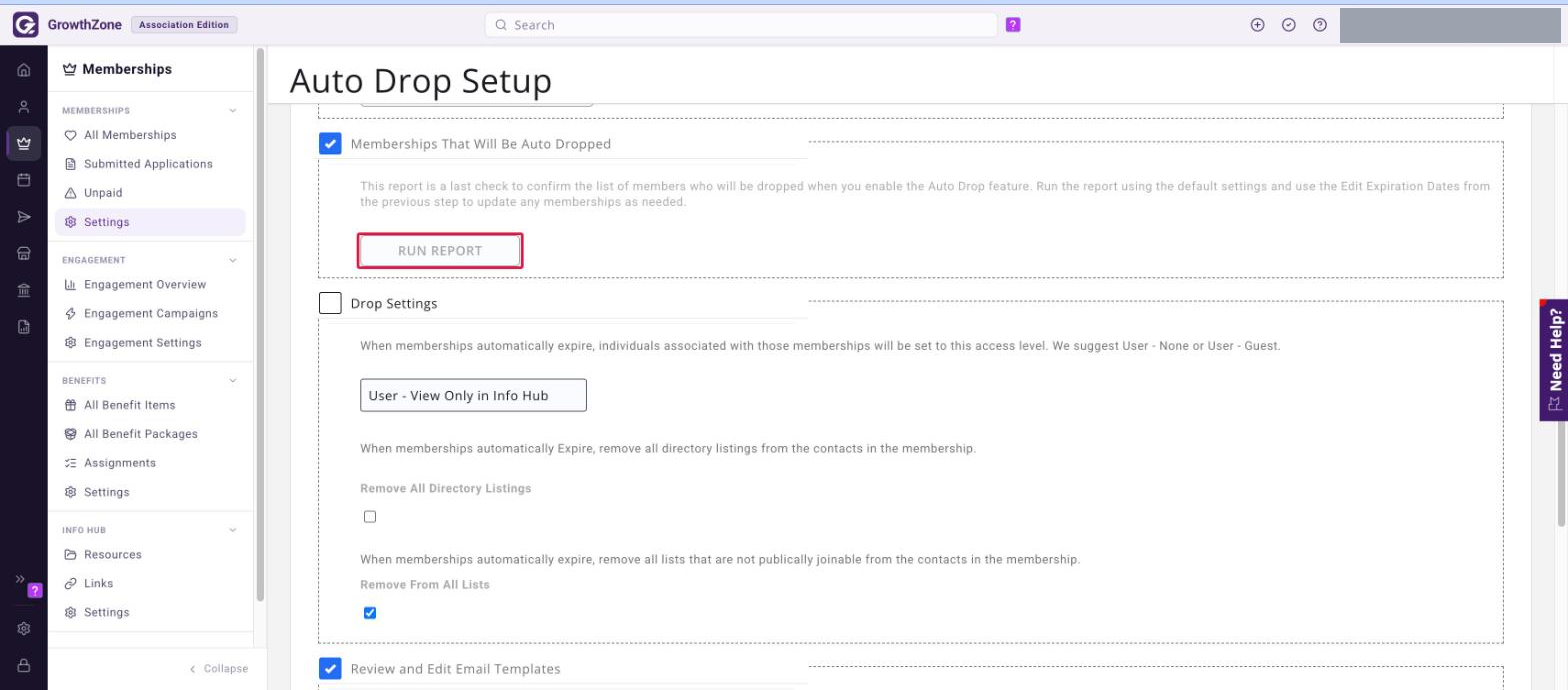Collapse the ENGAGEMENT section chevron
The width and height of the screenshot is (1568, 690).
click(x=233, y=260)
